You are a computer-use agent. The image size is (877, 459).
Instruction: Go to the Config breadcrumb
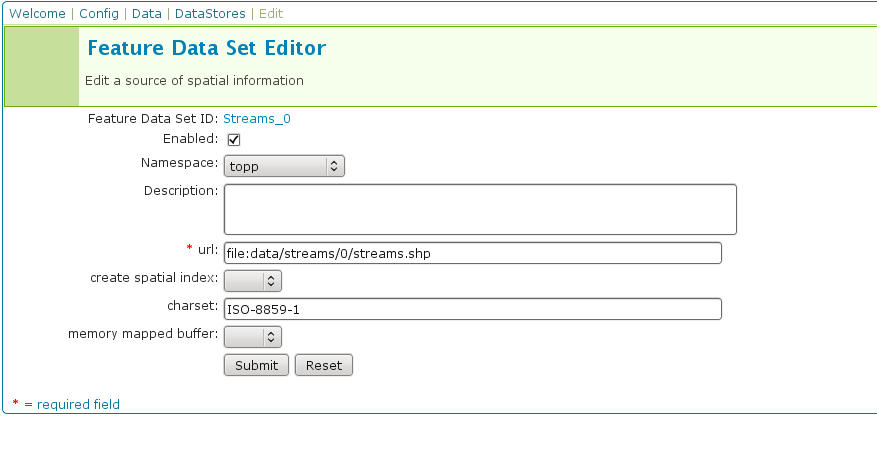tap(99, 14)
